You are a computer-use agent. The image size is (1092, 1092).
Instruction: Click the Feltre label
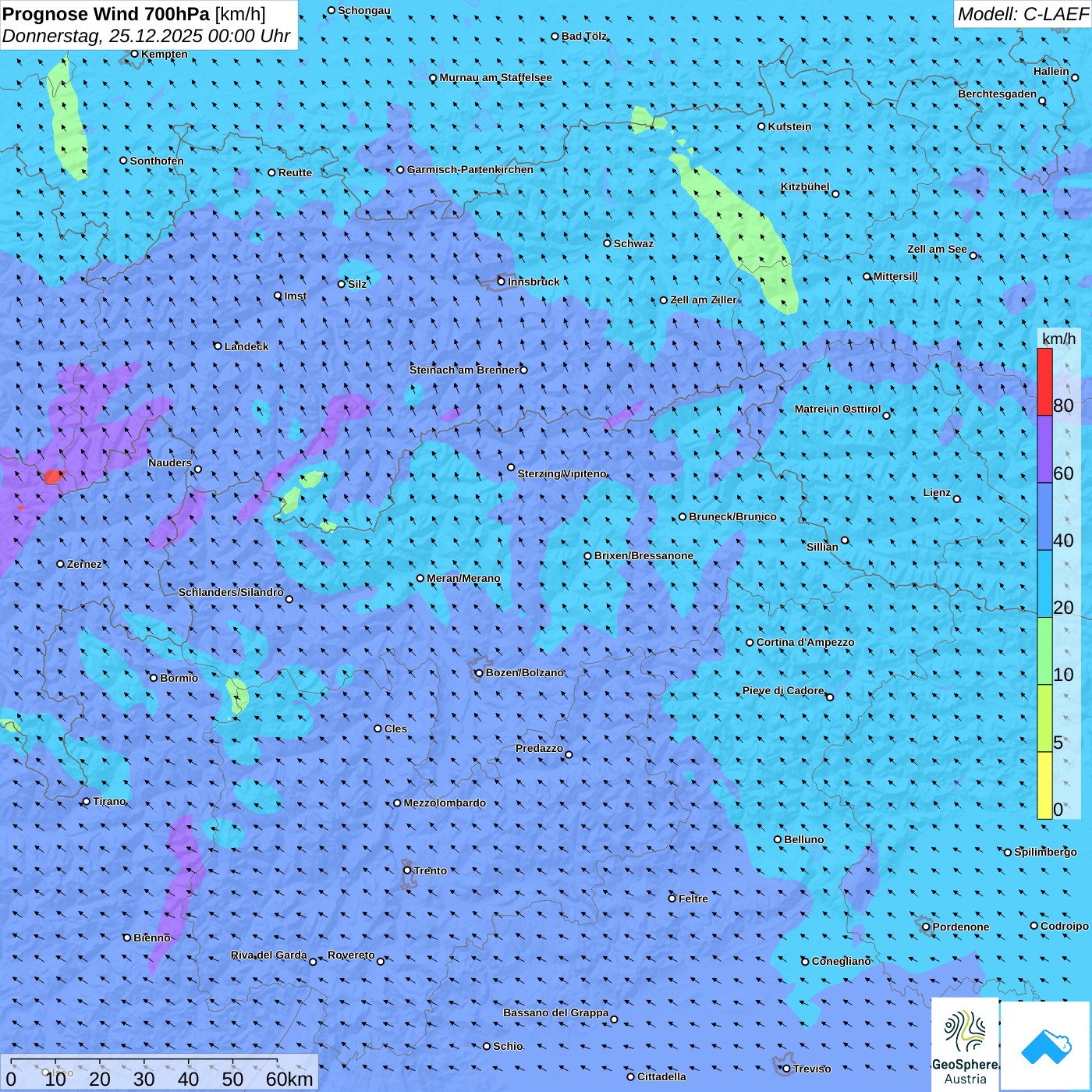pyautogui.click(x=693, y=899)
